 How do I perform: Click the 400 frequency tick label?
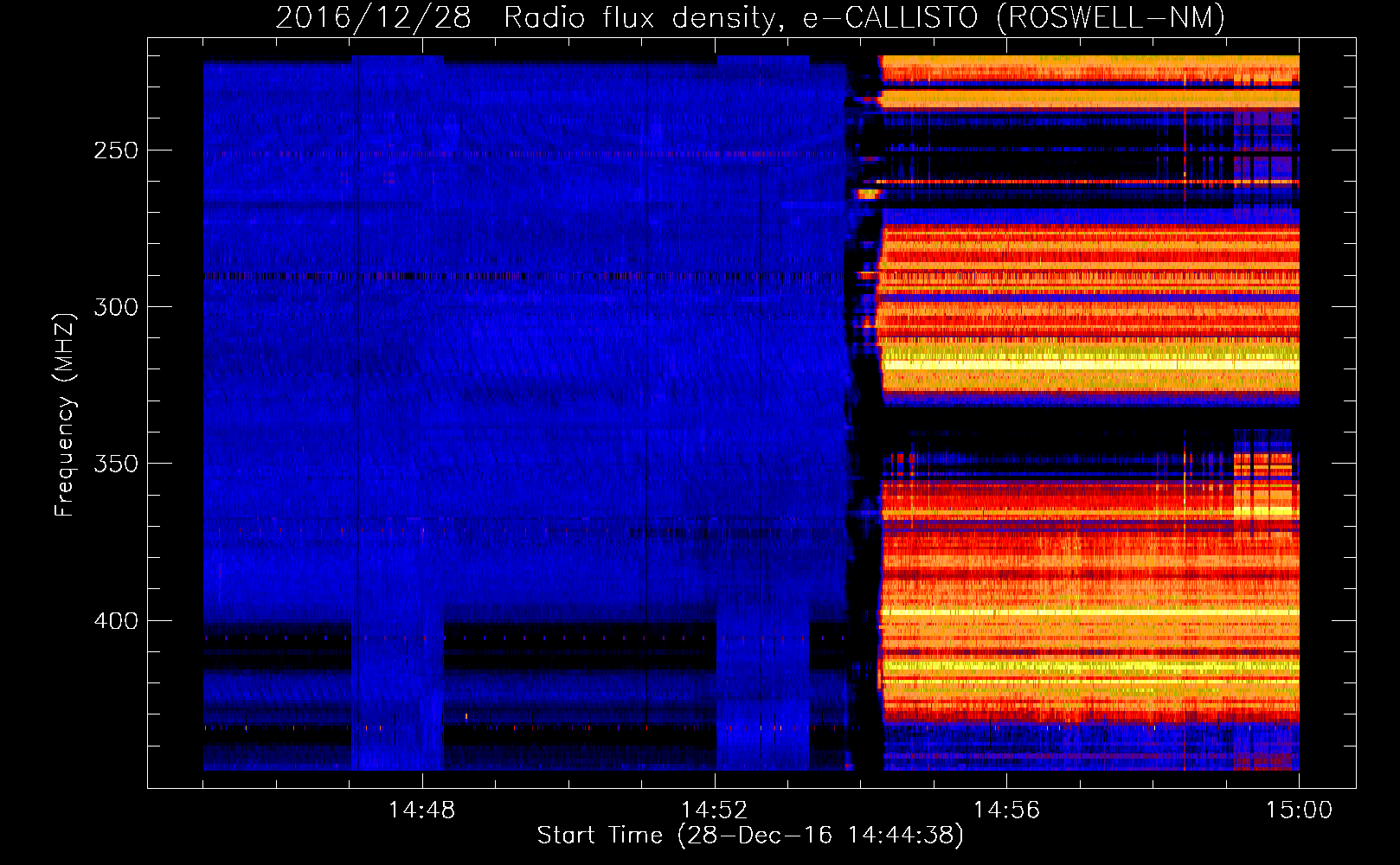(116, 621)
